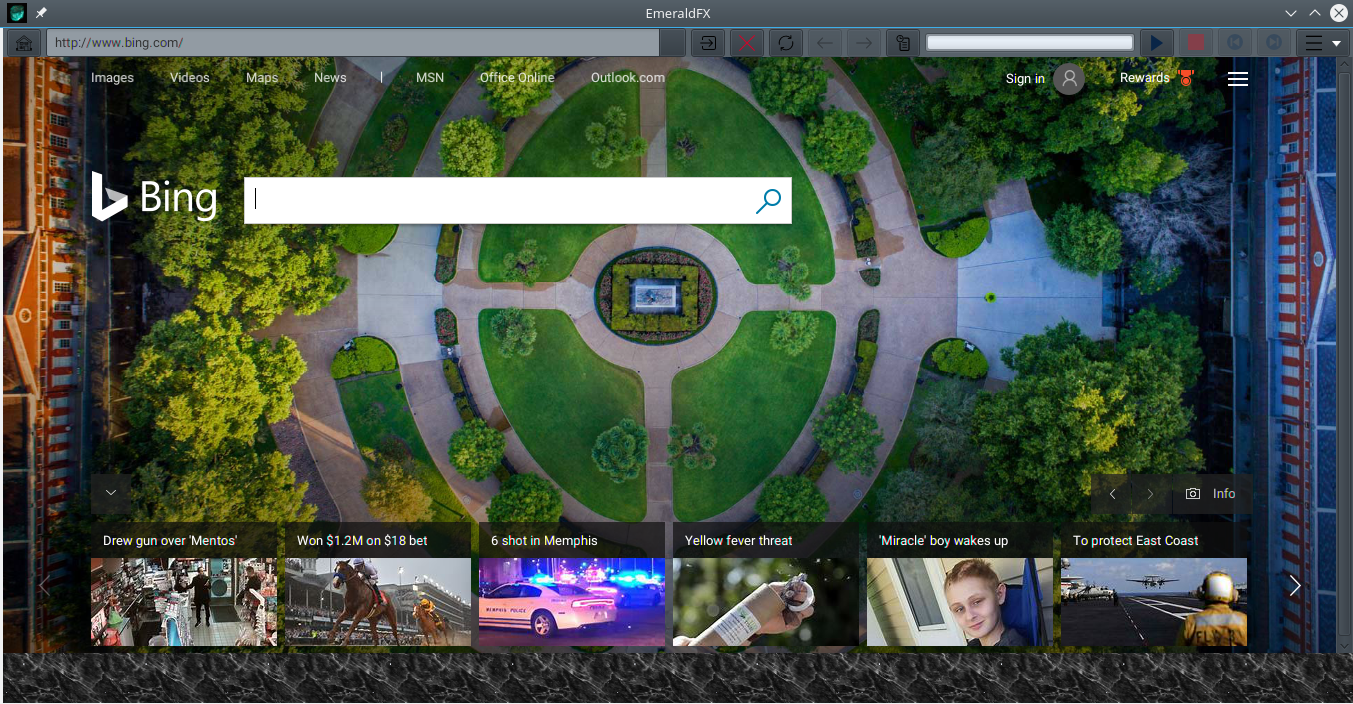Show next background image
This screenshot has width=1353, height=704.
pos(1151,494)
